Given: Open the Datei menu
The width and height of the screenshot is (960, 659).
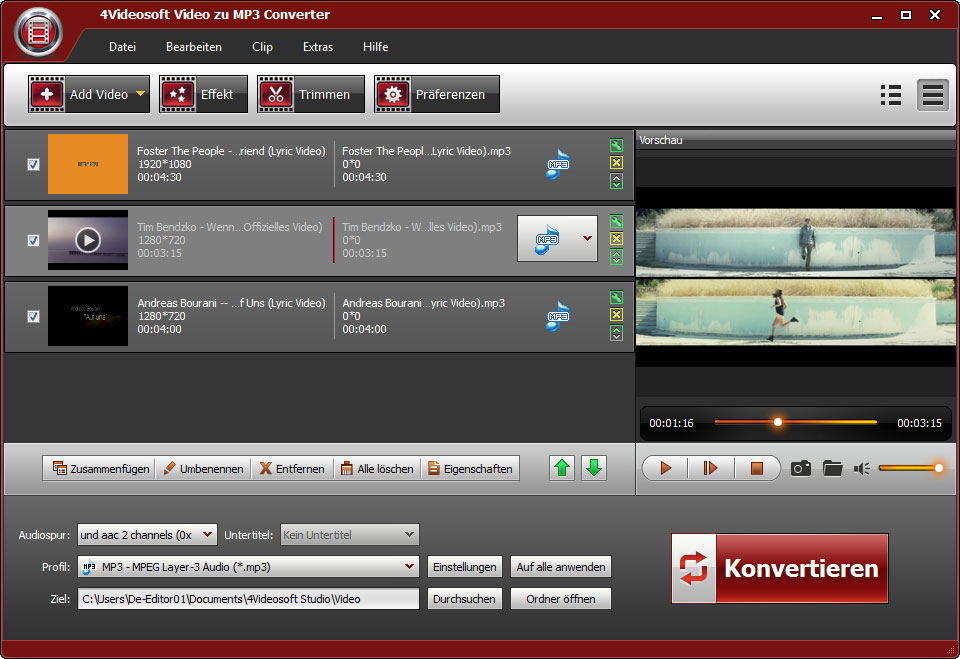Looking at the screenshot, I should click(122, 47).
